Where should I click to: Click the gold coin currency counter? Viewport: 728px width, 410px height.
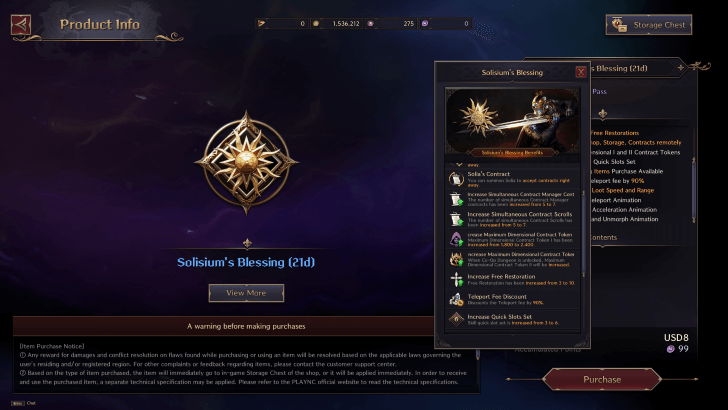tap(337, 23)
